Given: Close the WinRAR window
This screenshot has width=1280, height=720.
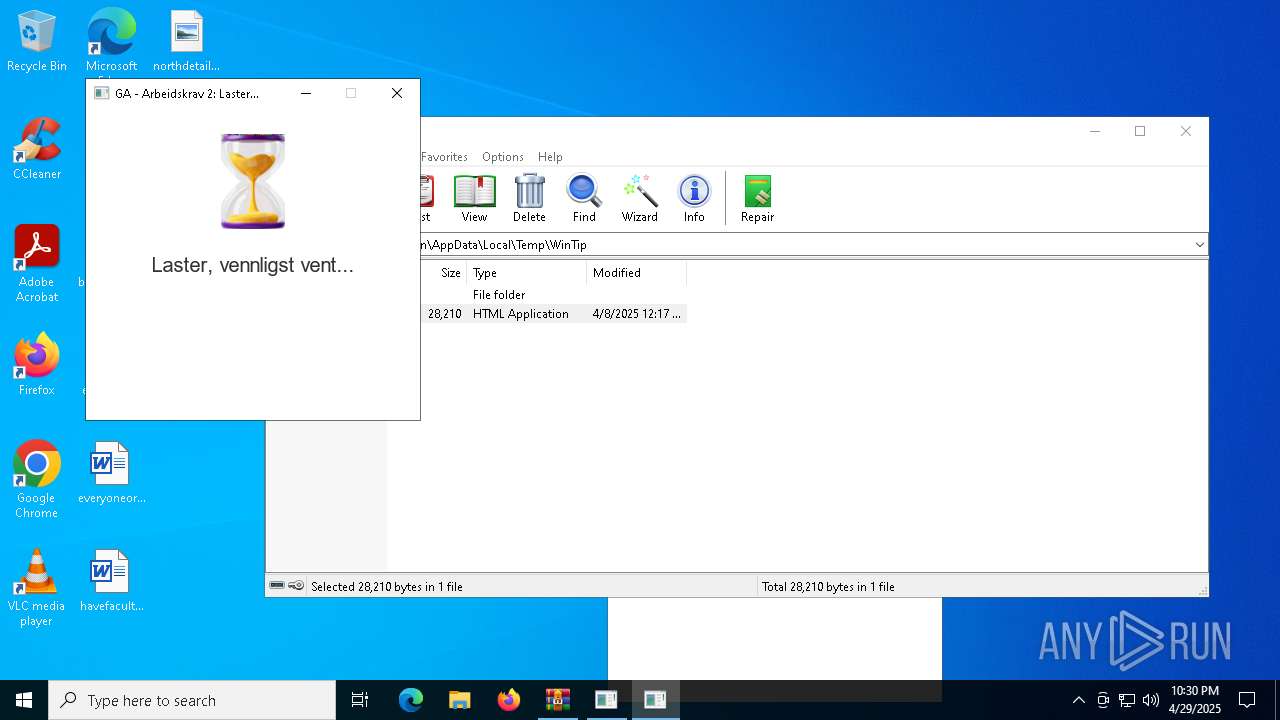Looking at the screenshot, I should click(x=1186, y=131).
